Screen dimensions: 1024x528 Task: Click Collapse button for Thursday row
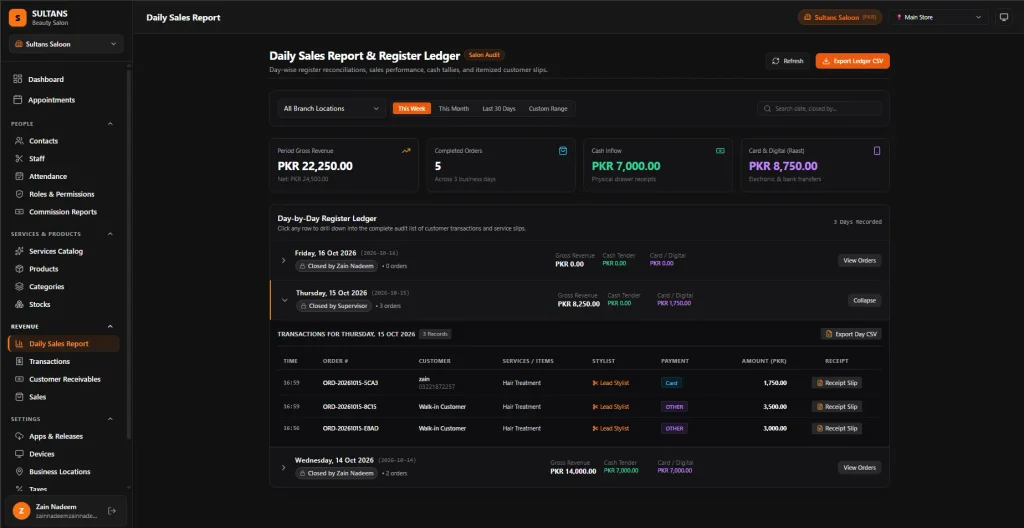tap(865, 301)
